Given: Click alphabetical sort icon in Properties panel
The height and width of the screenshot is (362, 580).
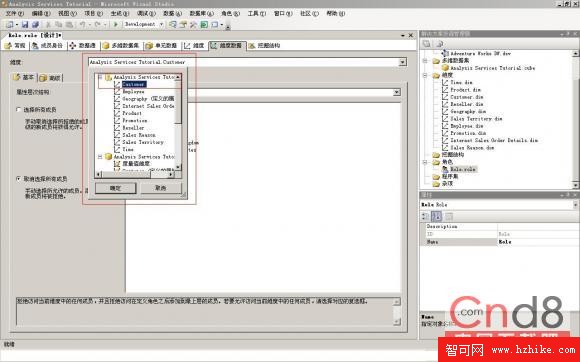Looking at the screenshot, I should click(436, 216).
